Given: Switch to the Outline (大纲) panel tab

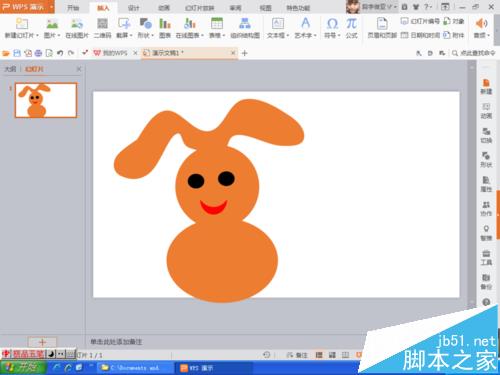Looking at the screenshot, I should tap(10, 69).
